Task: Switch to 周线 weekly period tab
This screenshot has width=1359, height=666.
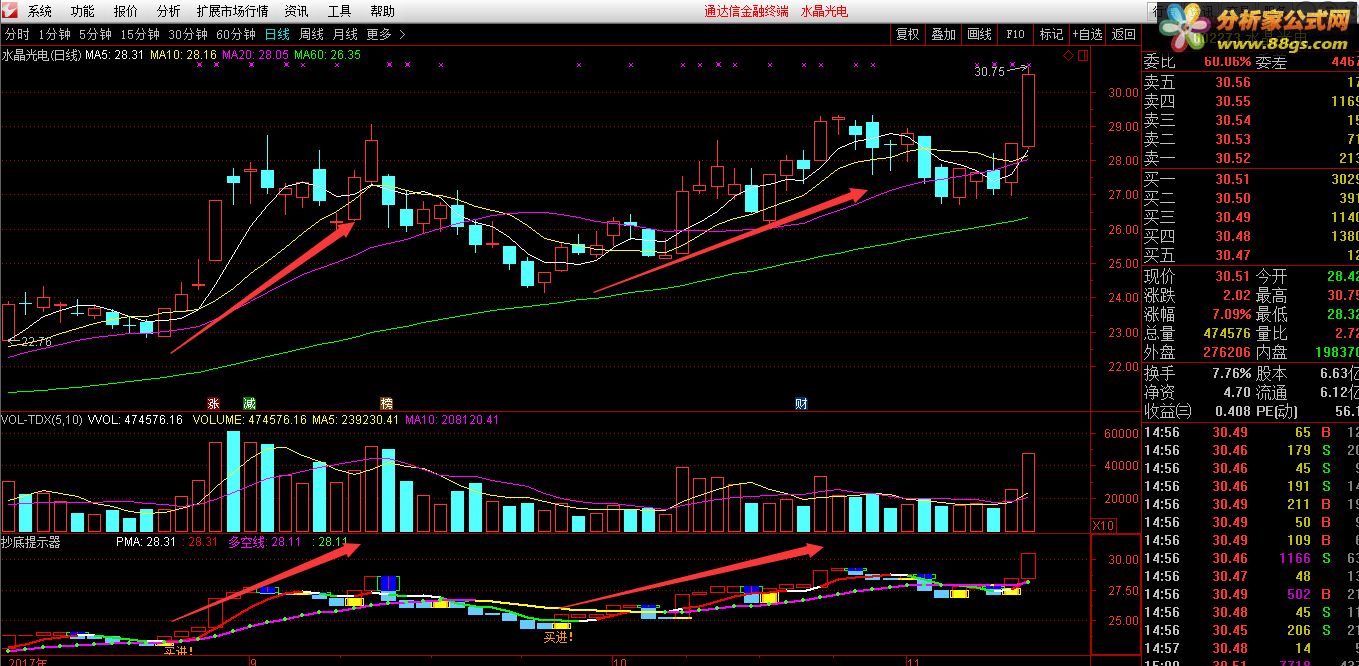Action: [312, 34]
